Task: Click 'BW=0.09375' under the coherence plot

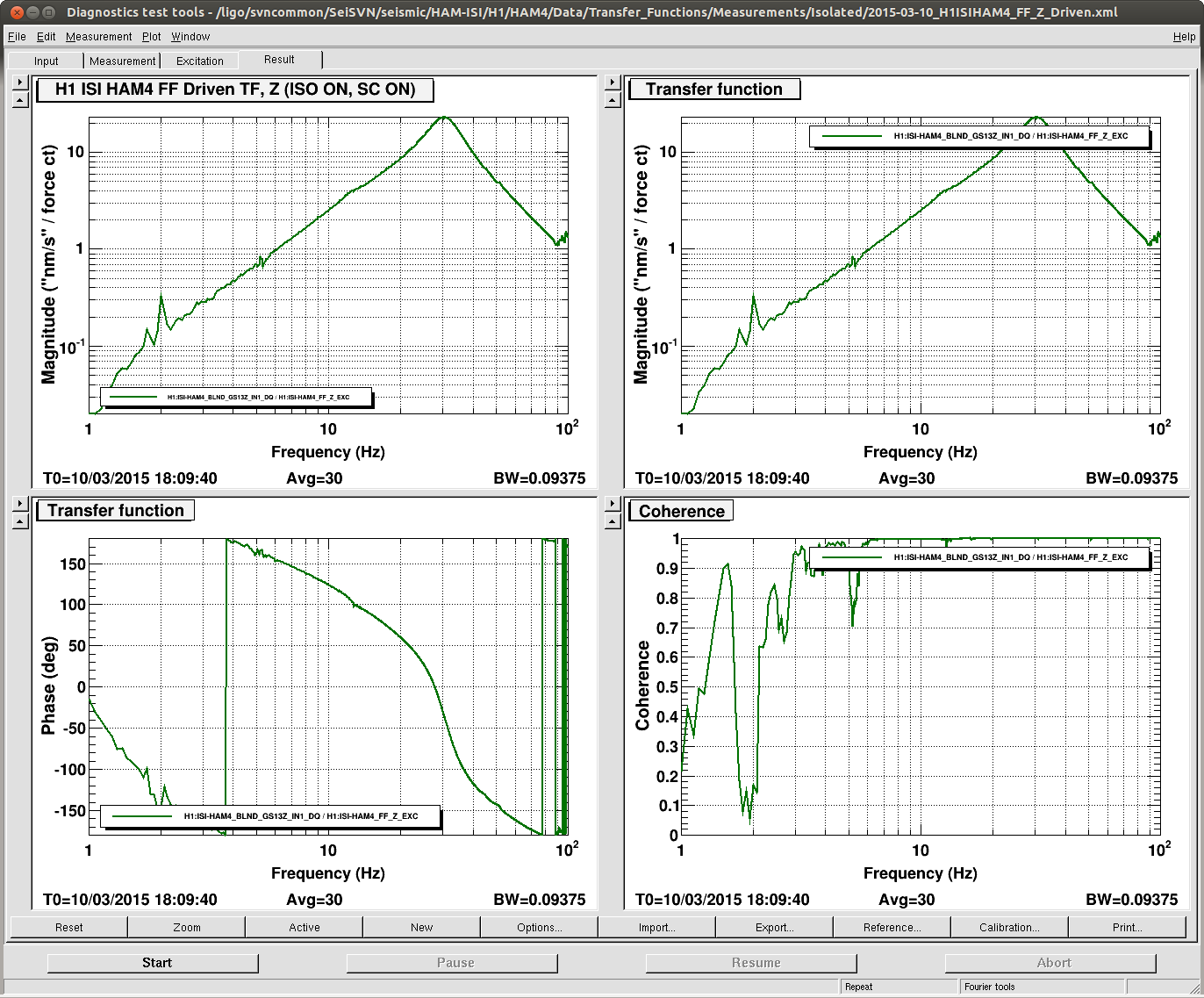Action: pos(1131,900)
